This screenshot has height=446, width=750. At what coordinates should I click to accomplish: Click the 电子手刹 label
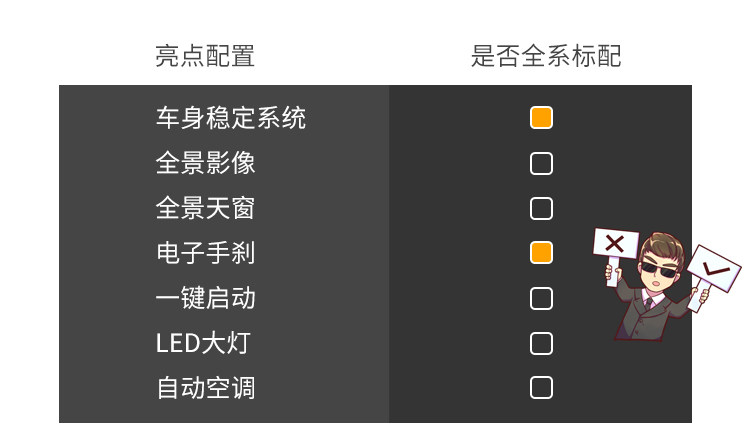point(205,253)
